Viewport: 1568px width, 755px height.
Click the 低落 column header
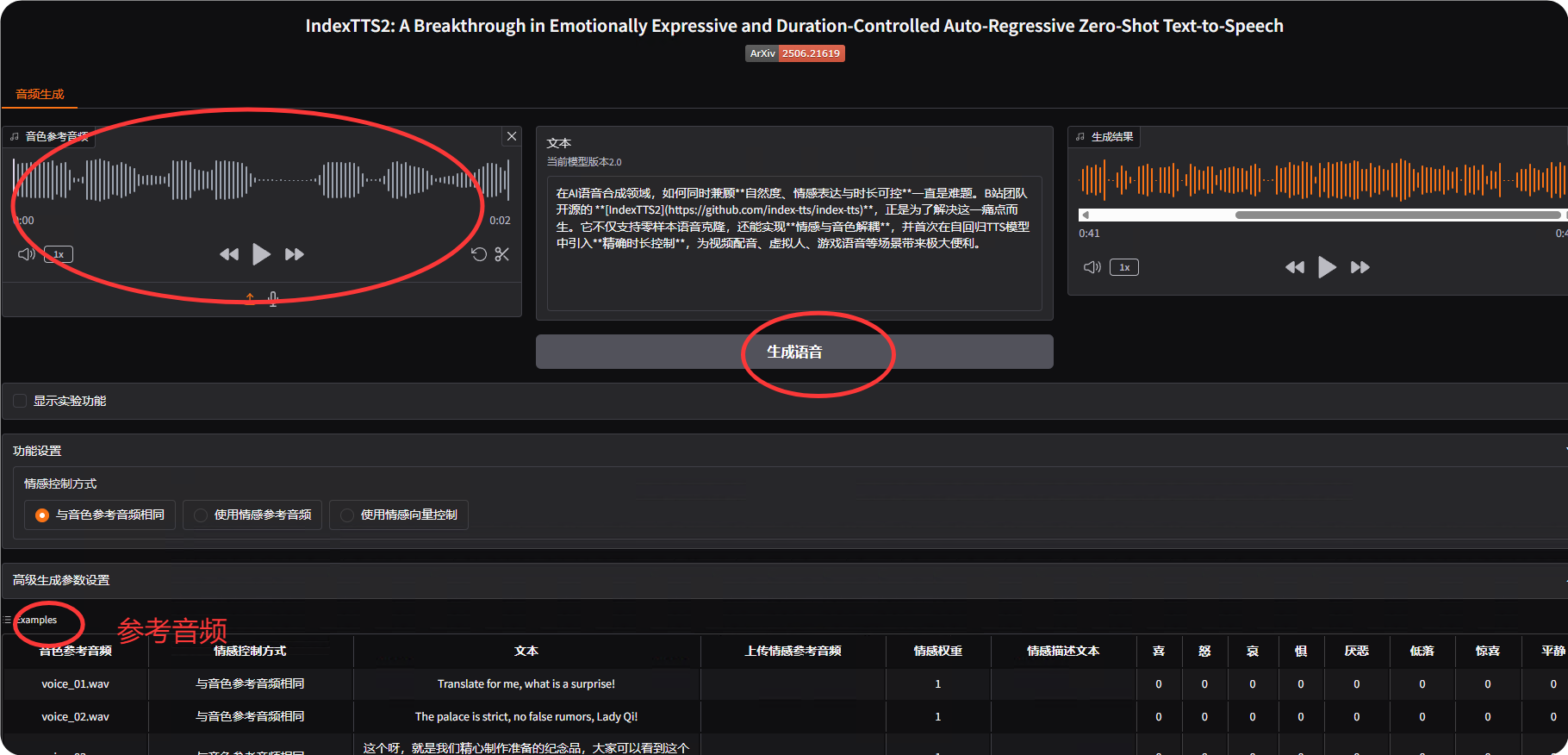tap(1422, 651)
